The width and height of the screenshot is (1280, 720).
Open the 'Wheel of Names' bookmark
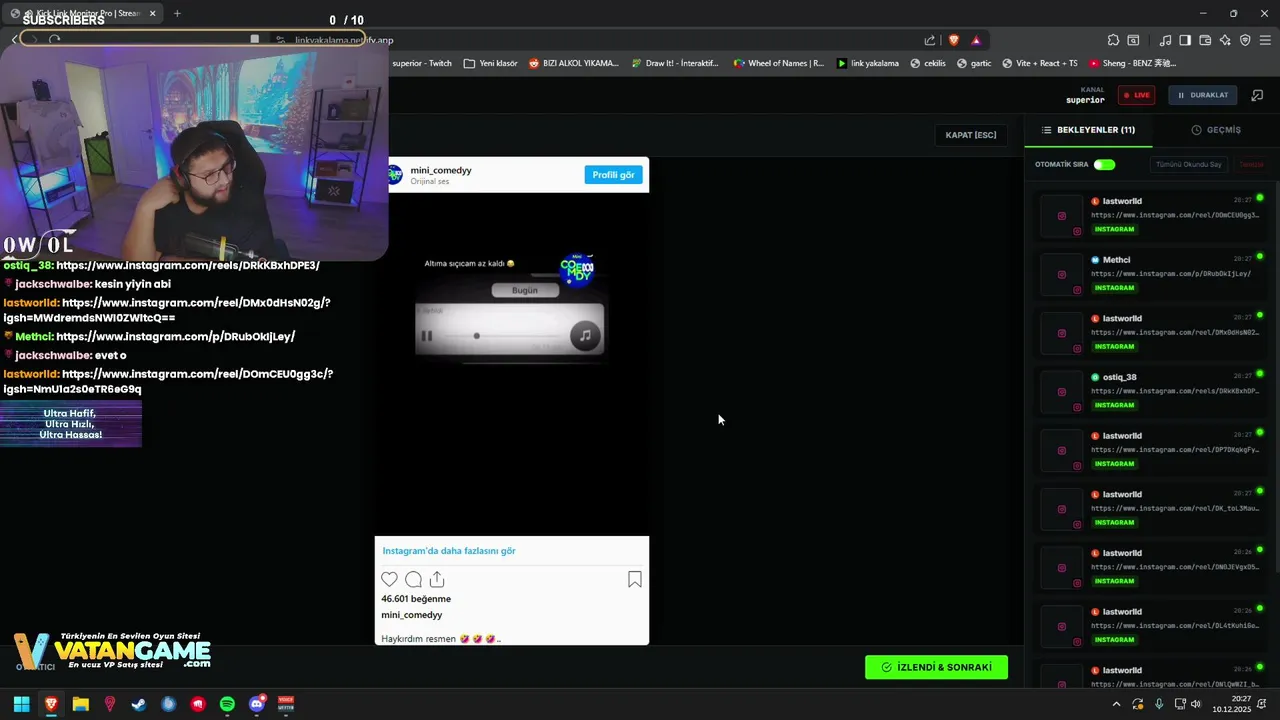point(778,63)
